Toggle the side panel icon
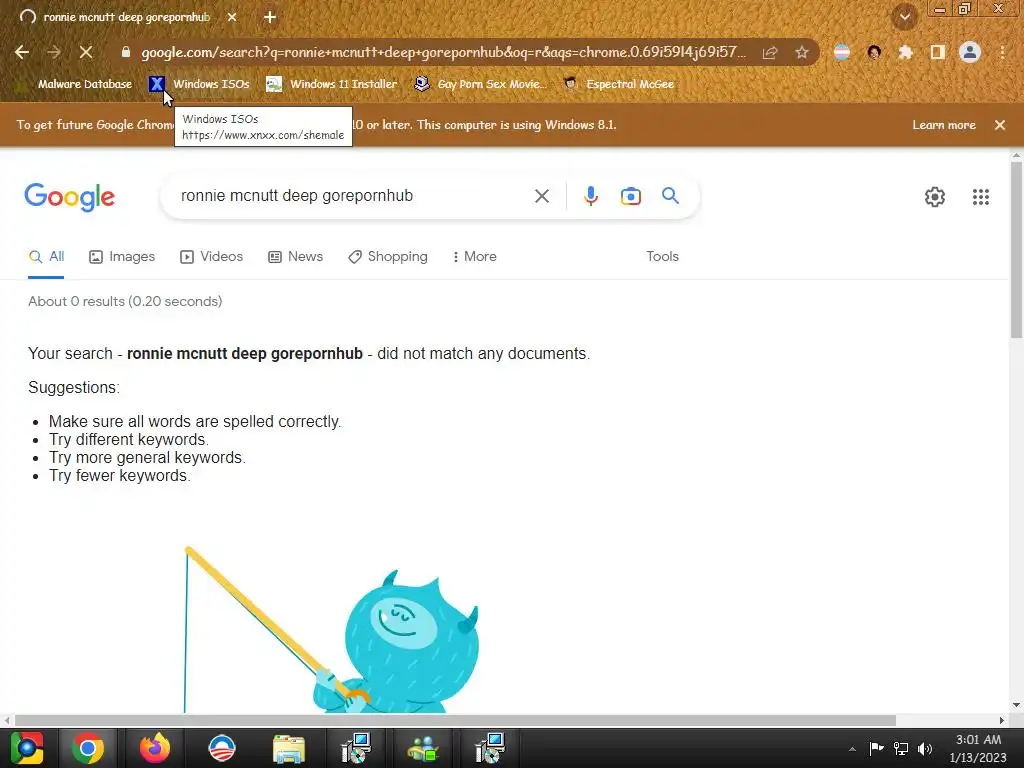The width and height of the screenshot is (1024, 768). tap(938, 52)
